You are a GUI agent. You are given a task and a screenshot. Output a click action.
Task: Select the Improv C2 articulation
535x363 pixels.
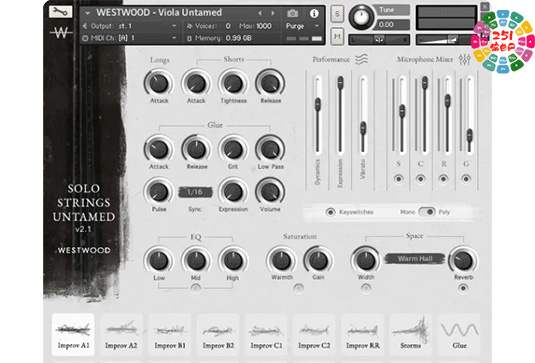coord(314,334)
